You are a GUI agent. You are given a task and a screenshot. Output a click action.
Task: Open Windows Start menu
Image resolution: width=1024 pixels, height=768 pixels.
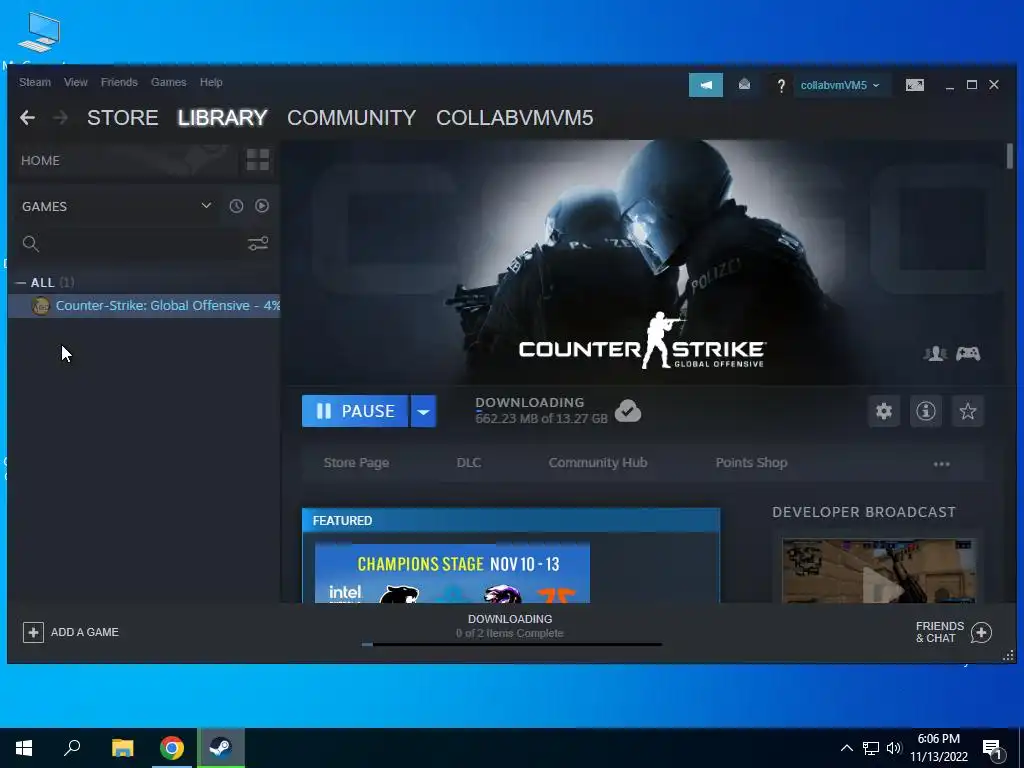[24, 748]
